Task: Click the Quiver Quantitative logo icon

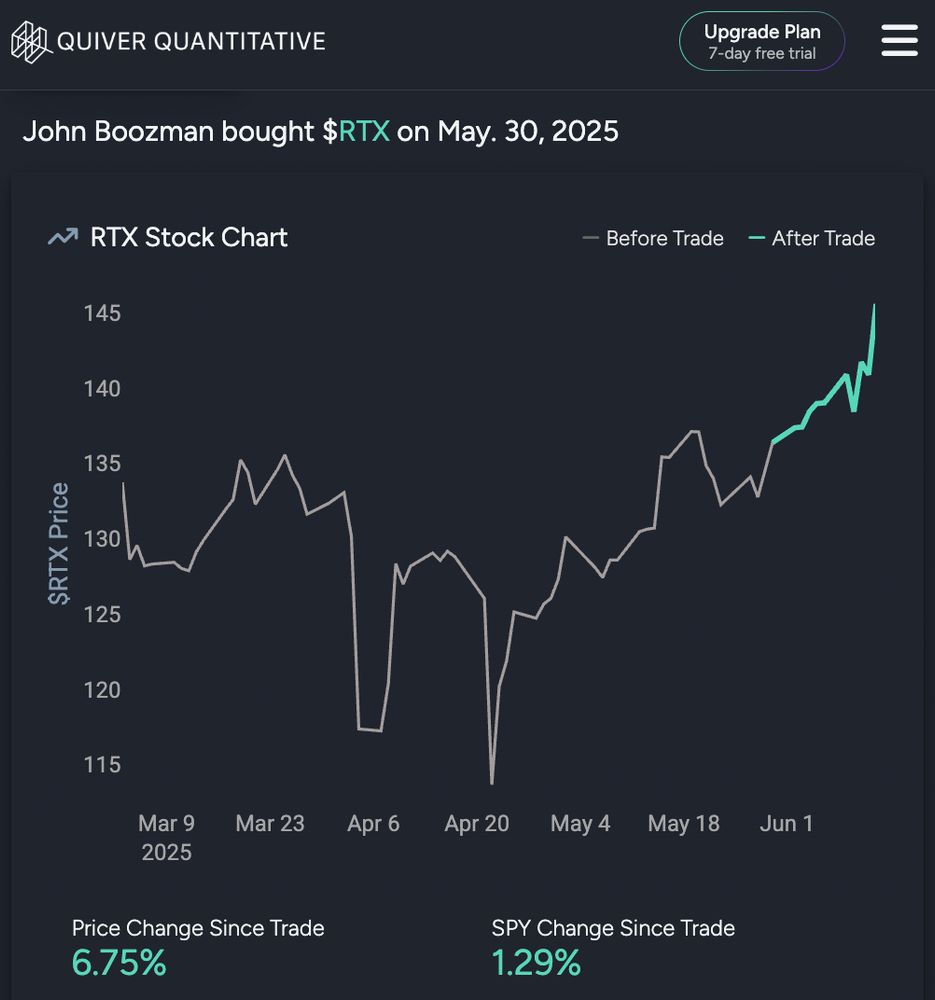Action: click(x=30, y=42)
